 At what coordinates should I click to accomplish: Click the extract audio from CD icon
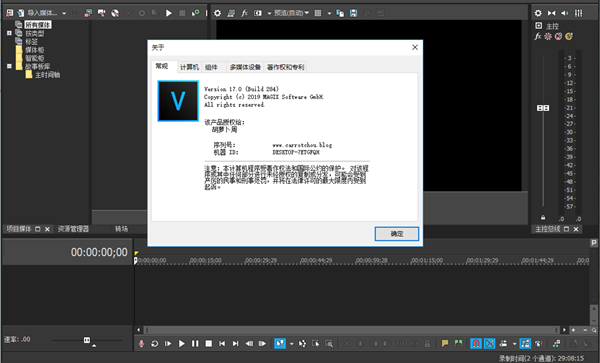(x=115, y=13)
